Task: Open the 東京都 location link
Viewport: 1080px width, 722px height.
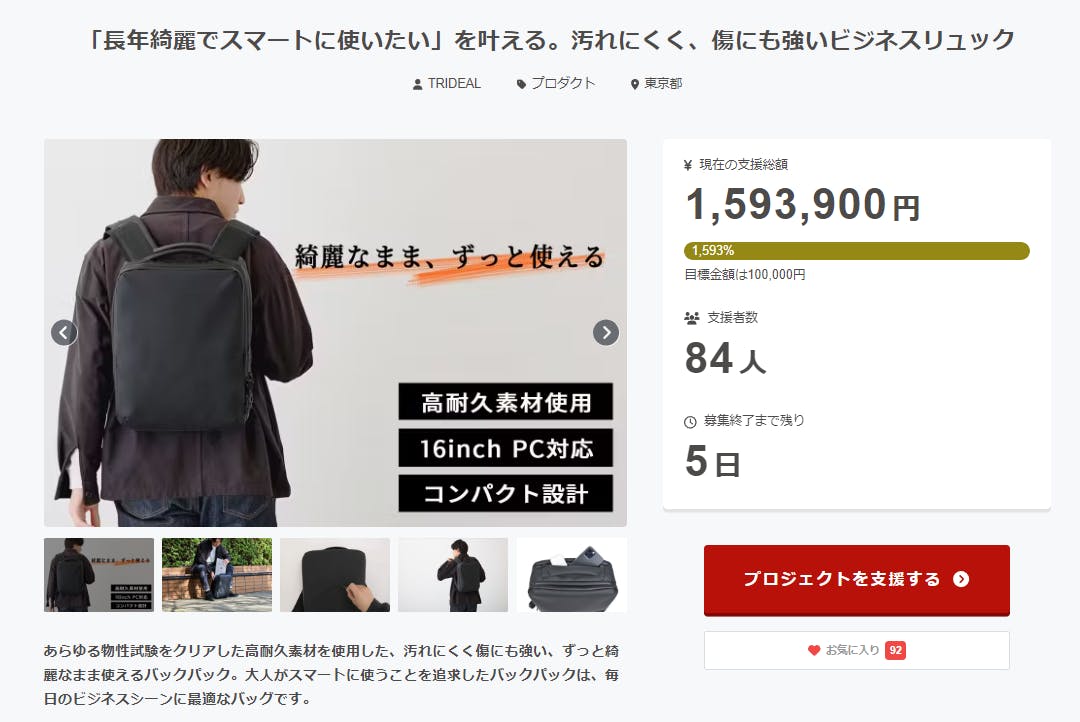Action: pos(663,83)
